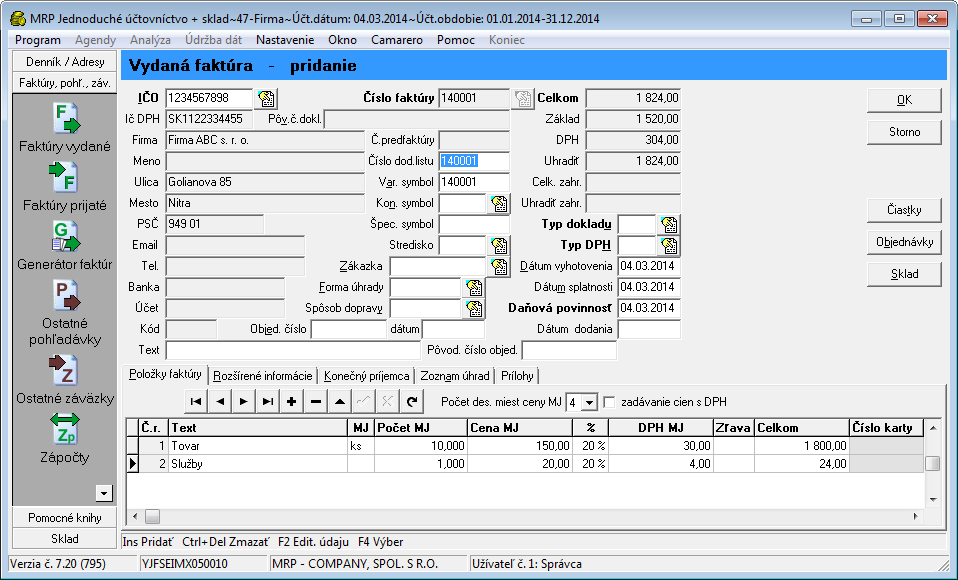Open Forma úhrady selection list
Viewport: 958px width, 580px height.
pyautogui.click(x=473, y=287)
